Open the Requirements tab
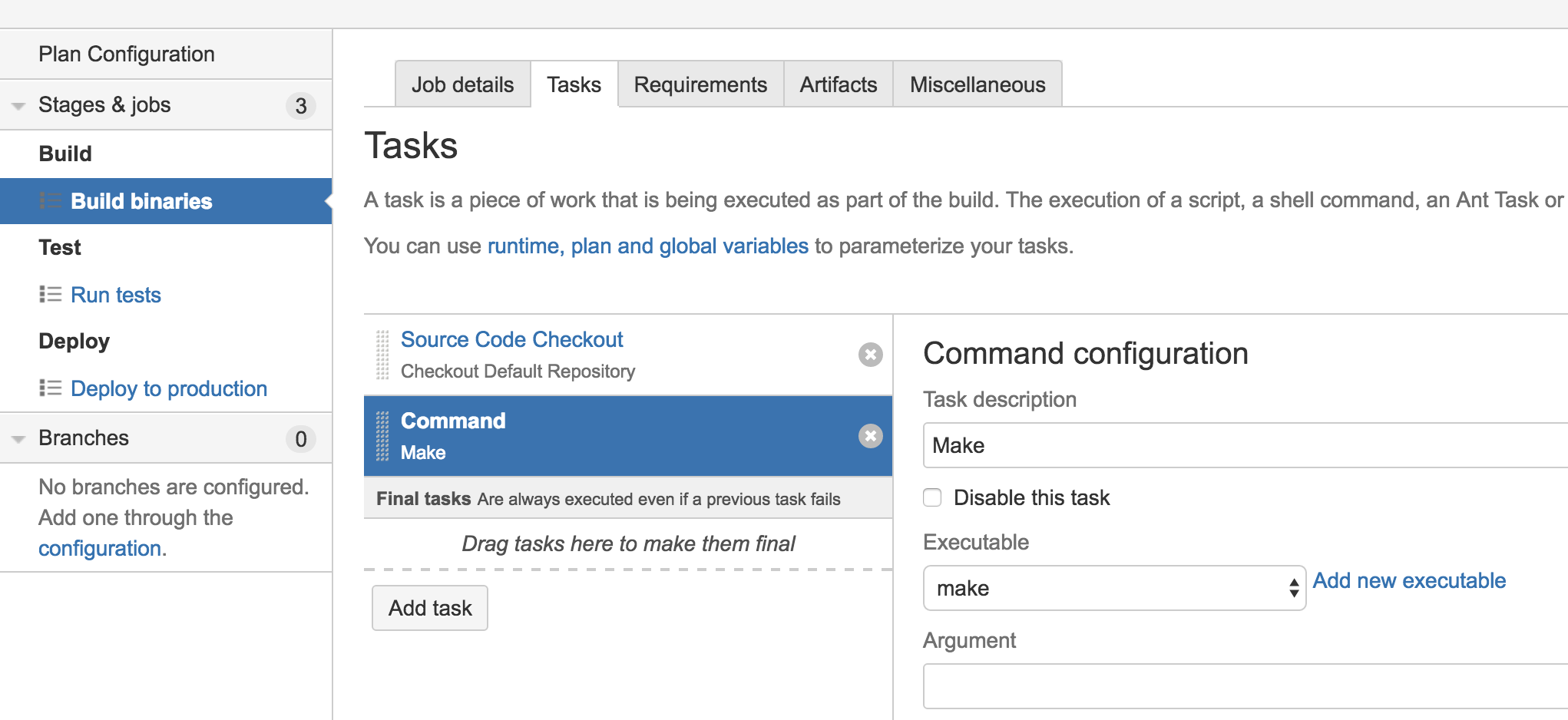1568x720 pixels. 700,84
